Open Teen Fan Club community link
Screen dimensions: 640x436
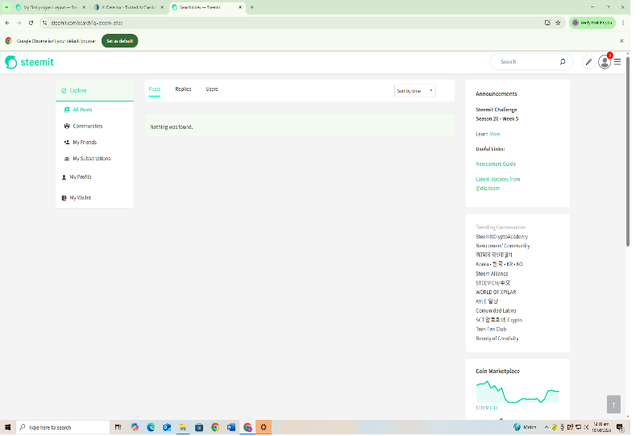click(491, 329)
